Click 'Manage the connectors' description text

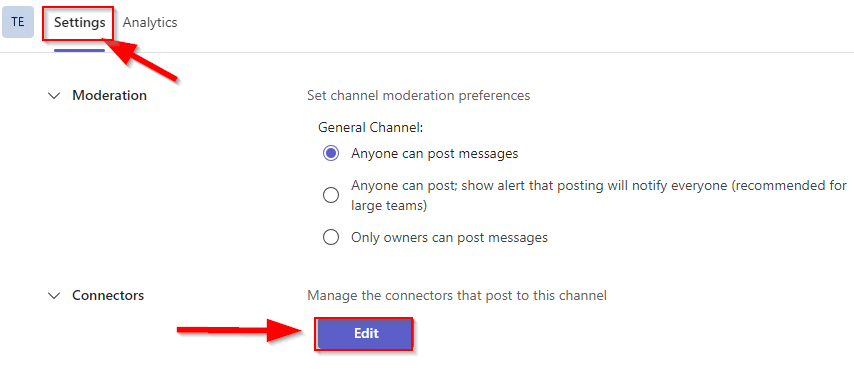tap(457, 295)
